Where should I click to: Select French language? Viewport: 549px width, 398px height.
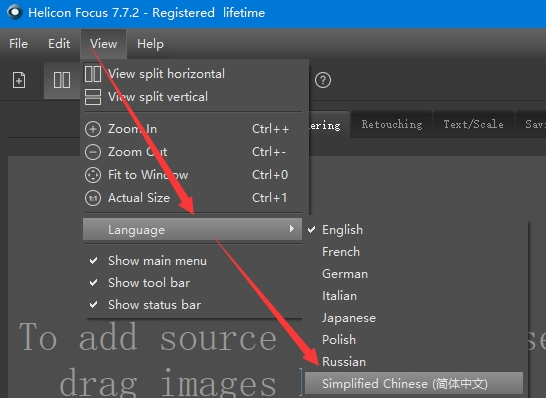tap(414, 252)
